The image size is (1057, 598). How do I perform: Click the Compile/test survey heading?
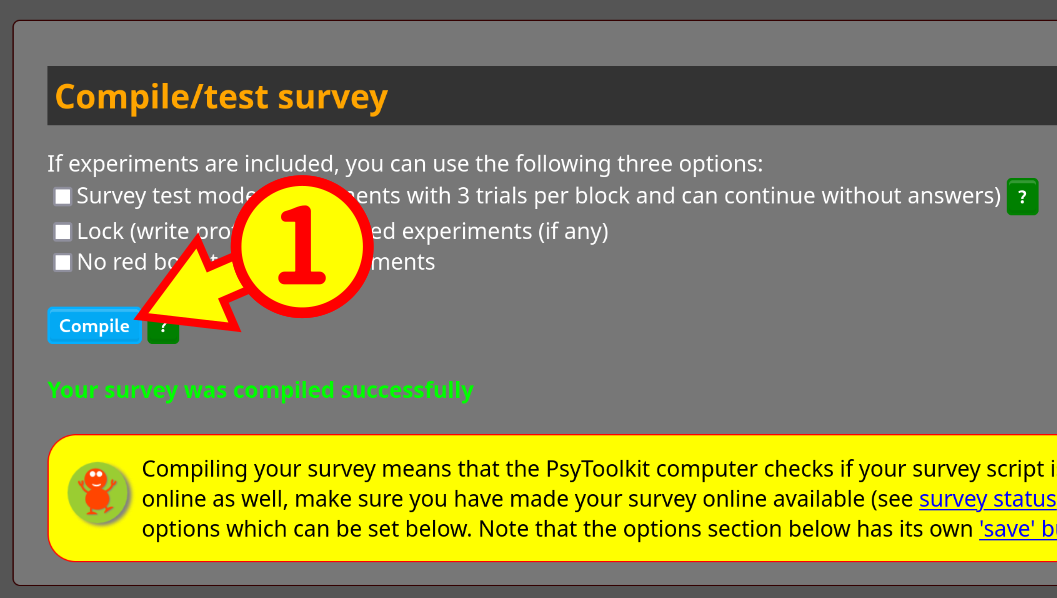(221, 96)
